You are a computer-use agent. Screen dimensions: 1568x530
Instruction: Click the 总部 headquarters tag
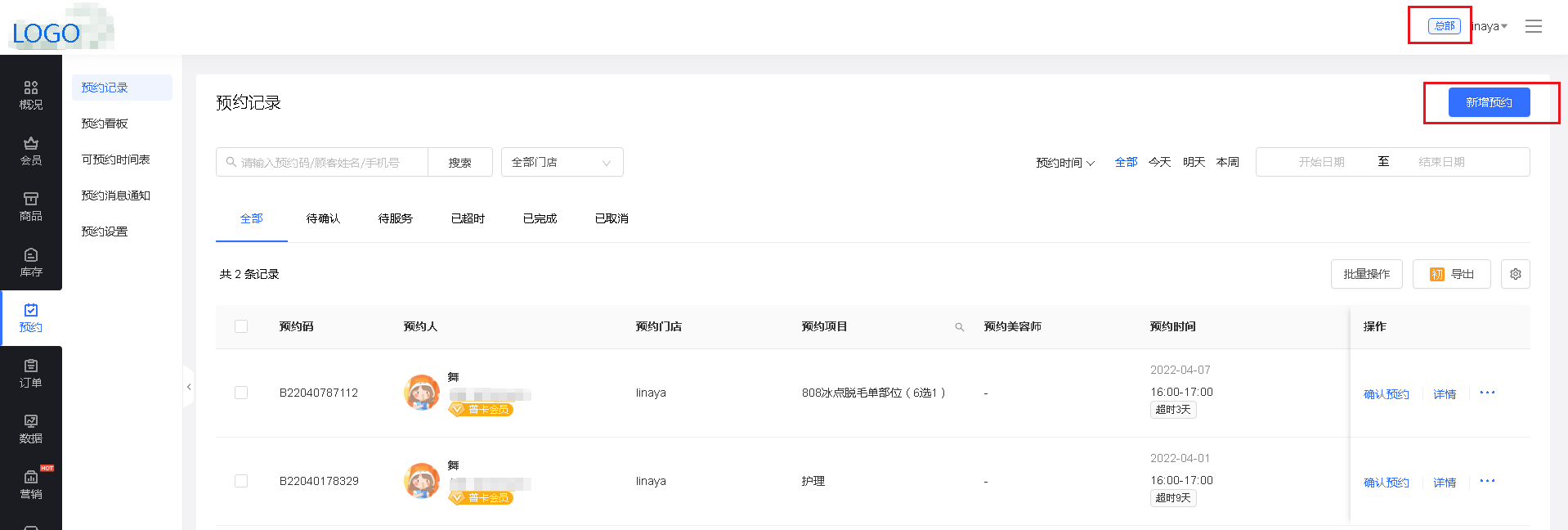1445,26
